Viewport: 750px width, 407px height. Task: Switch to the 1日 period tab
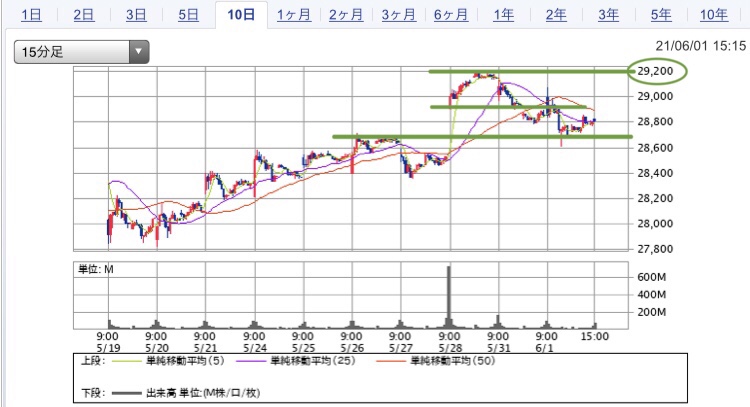pyautogui.click(x=32, y=15)
